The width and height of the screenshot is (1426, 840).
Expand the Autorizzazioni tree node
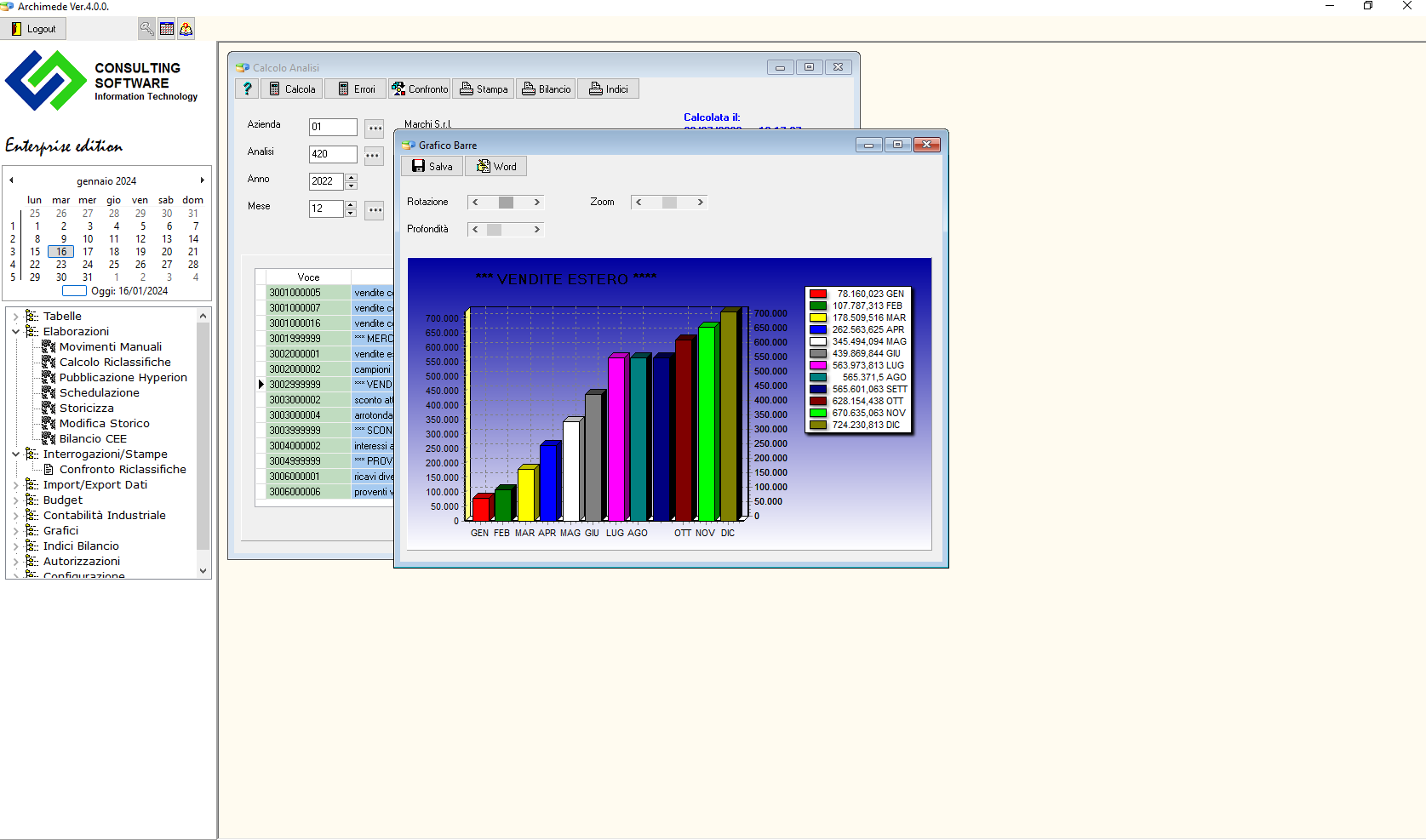pyautogui.click(x=15, y=562)
